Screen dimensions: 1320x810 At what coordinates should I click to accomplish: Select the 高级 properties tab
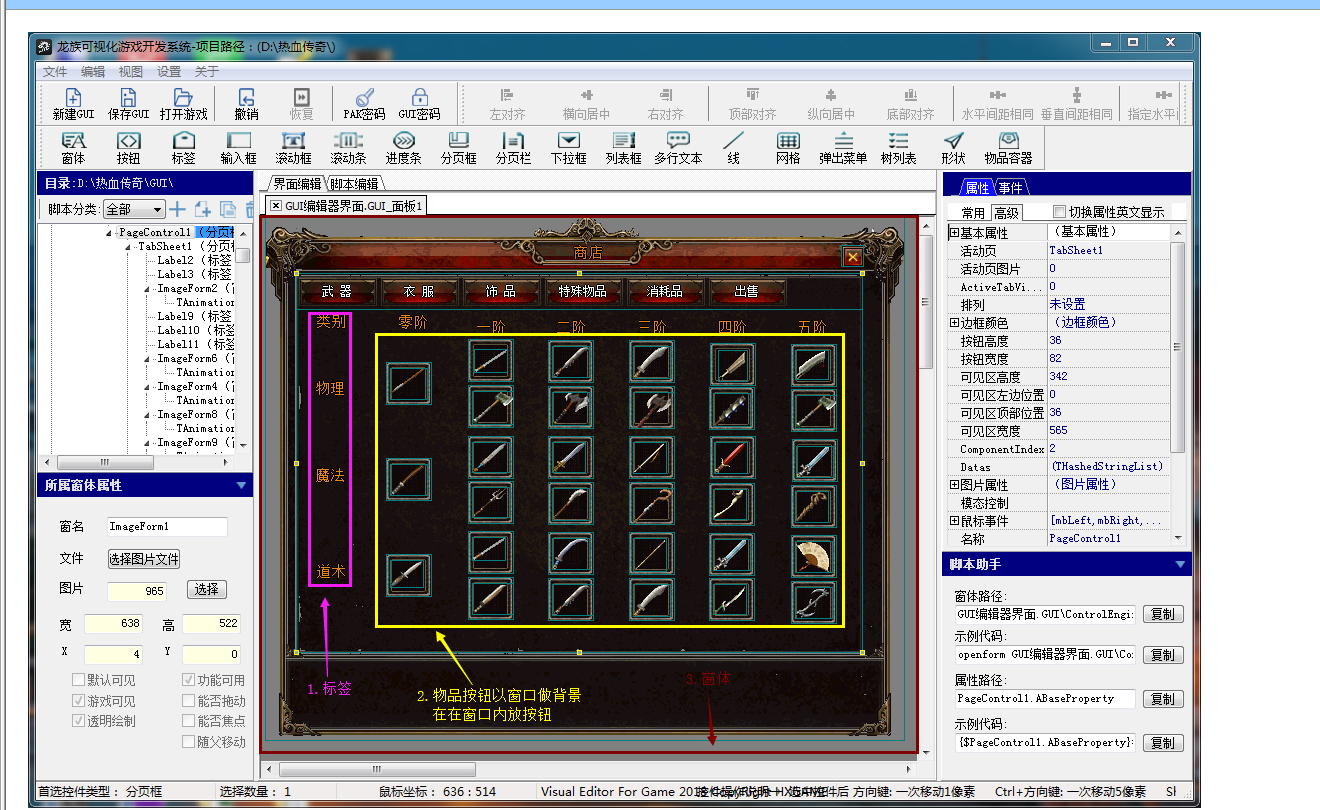[x=1006, y=212]
